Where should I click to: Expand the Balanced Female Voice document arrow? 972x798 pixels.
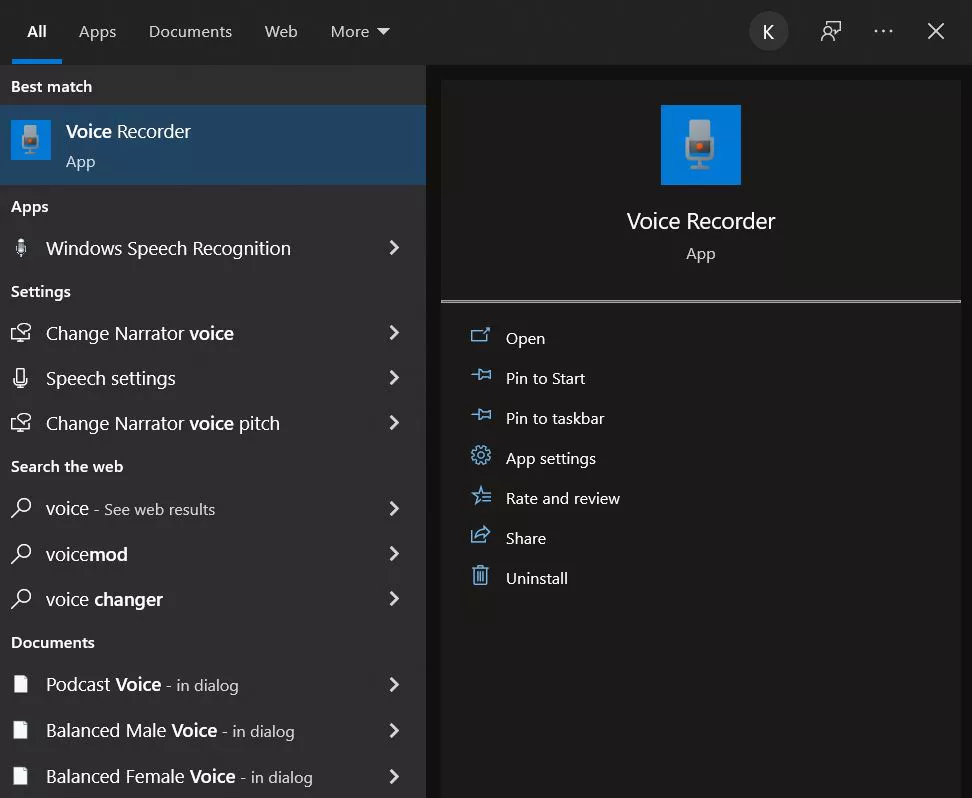coord(394,776)
